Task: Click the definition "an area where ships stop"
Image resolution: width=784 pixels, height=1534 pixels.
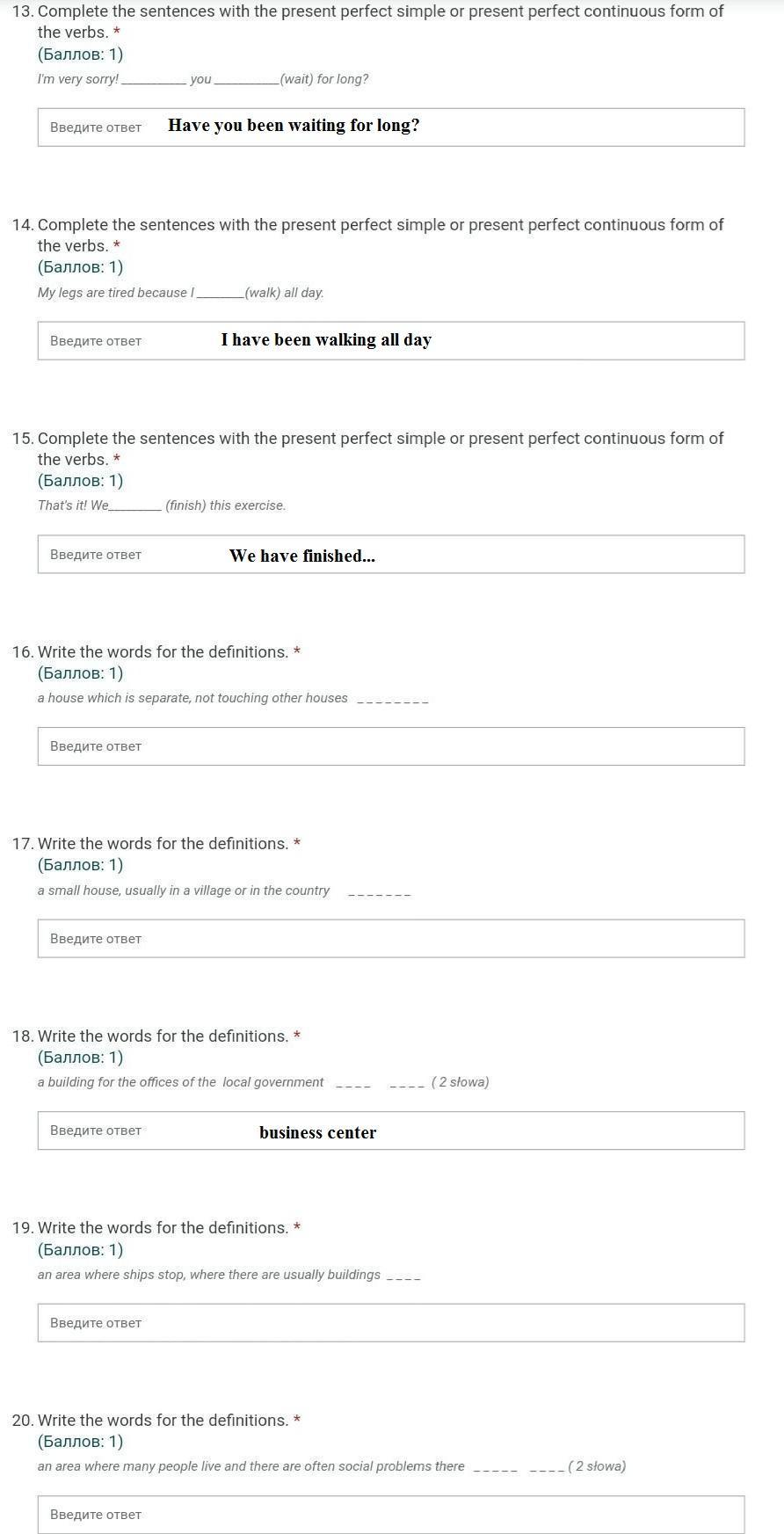Action: (x=208, y=1275)
